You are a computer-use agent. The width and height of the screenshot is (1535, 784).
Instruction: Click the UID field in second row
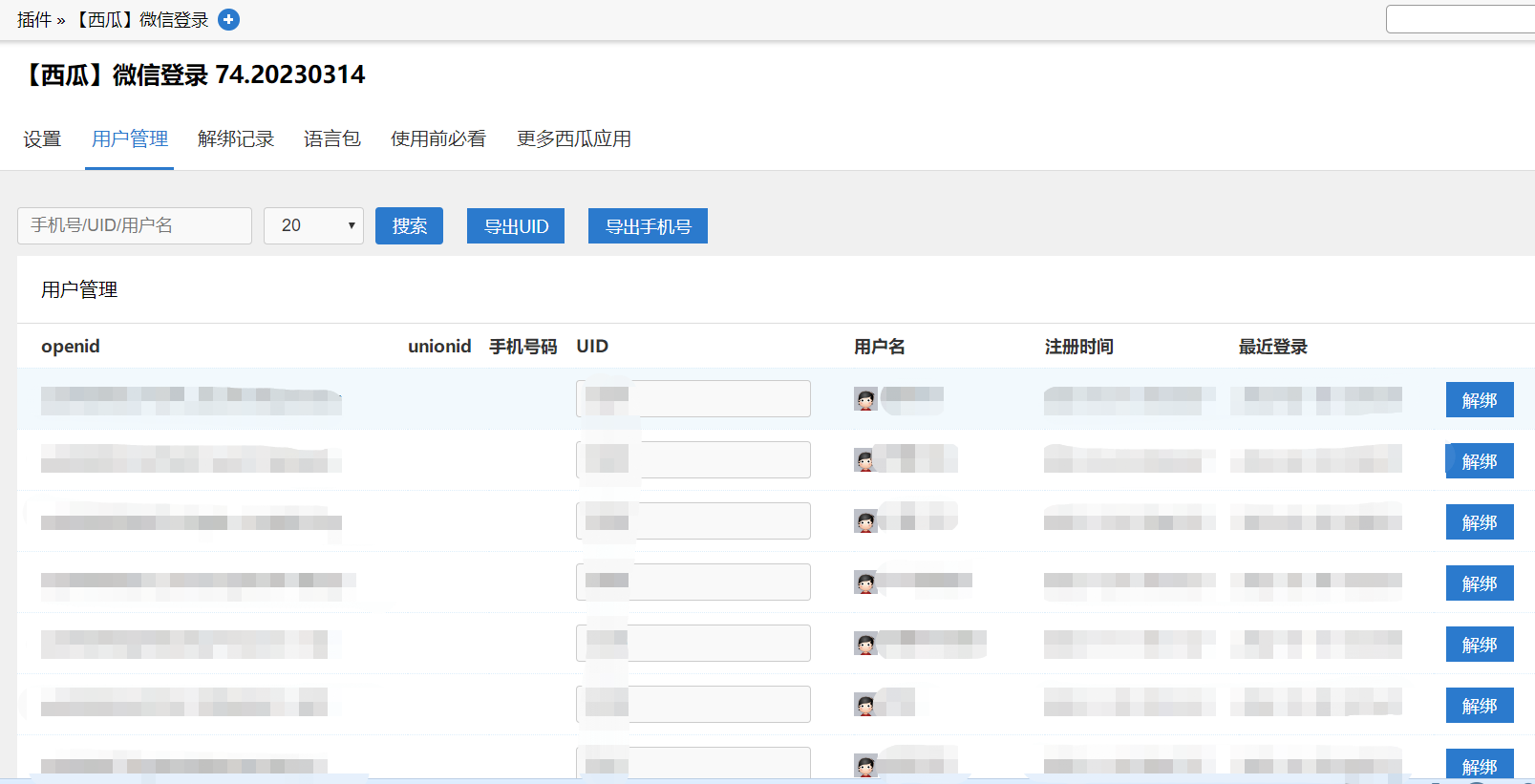[x=693, y=459]
